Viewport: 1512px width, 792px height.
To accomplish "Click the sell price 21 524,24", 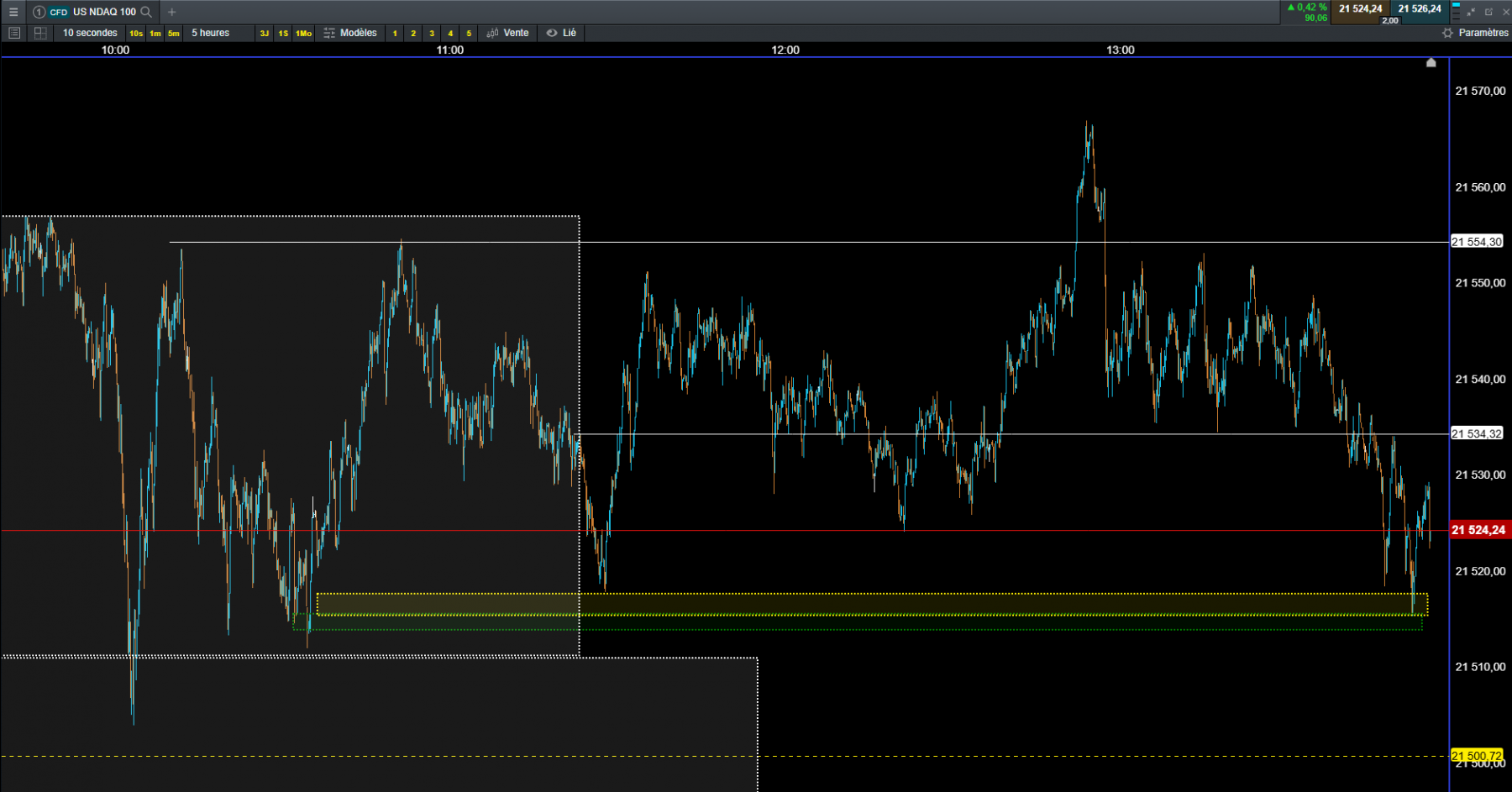I will (x=1361, y=9).
